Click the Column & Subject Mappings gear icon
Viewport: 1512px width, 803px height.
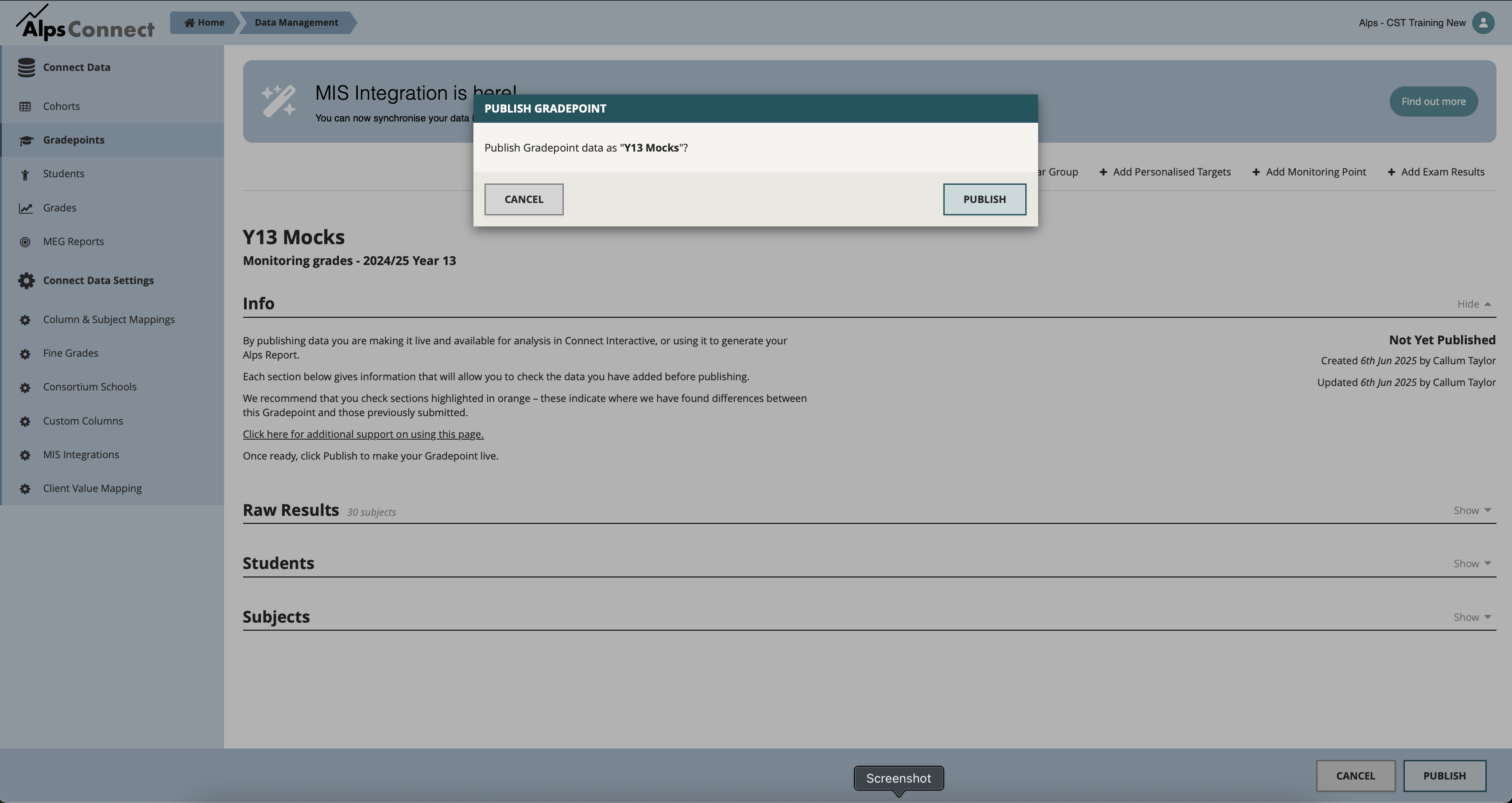(x=25, y=320)
